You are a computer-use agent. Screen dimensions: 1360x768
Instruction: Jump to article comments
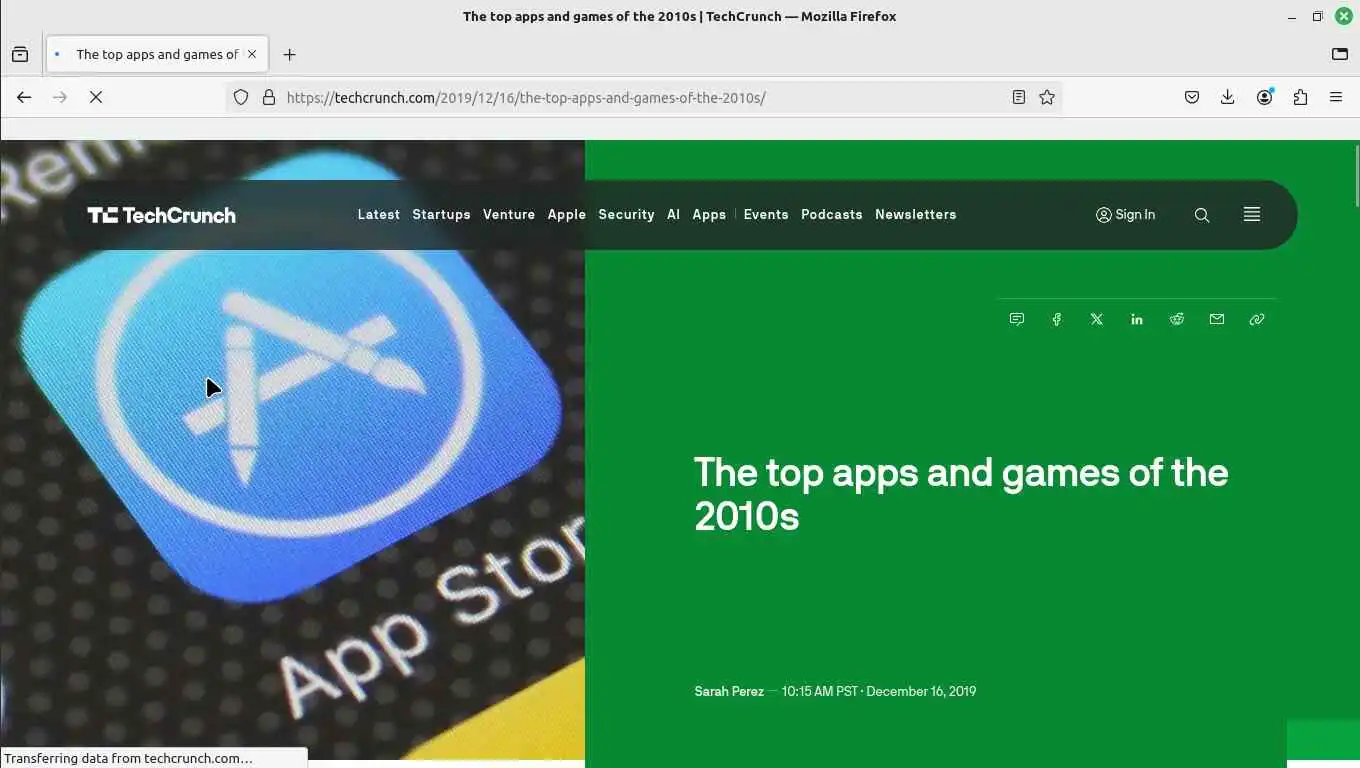pos(1017,319)
